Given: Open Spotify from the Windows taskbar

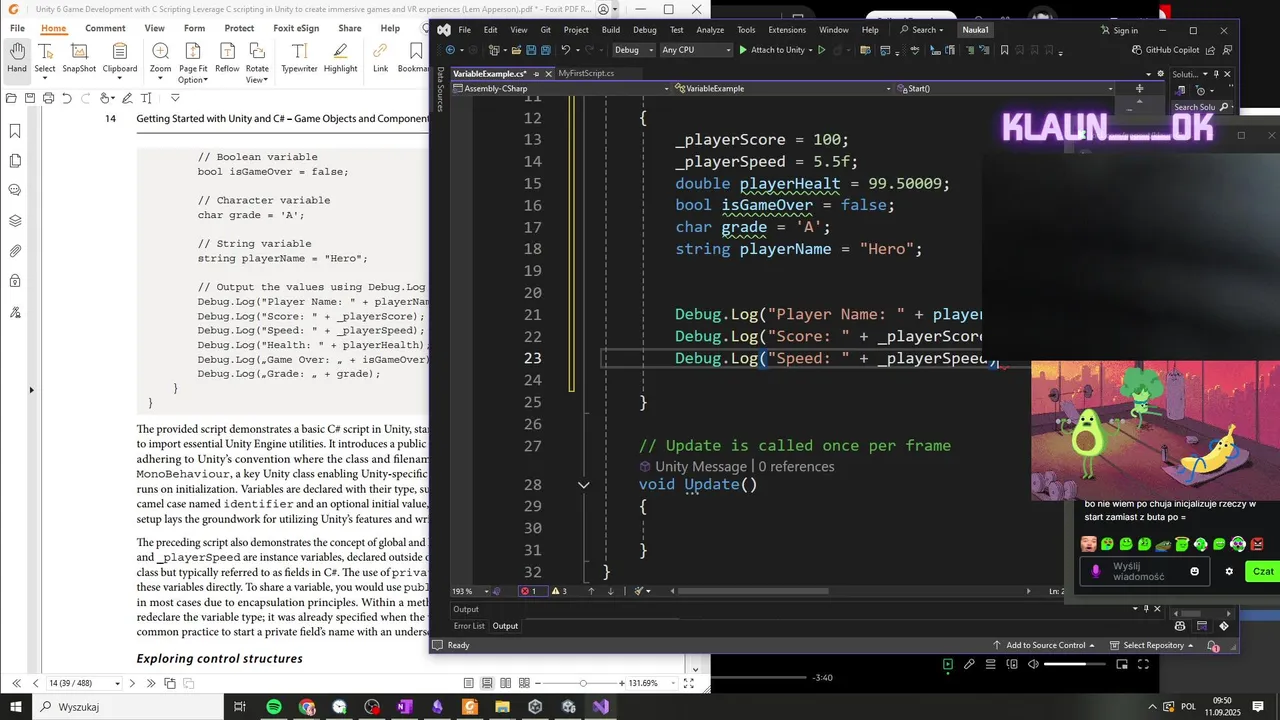Looking at the screenshot, I should (274, 707).
